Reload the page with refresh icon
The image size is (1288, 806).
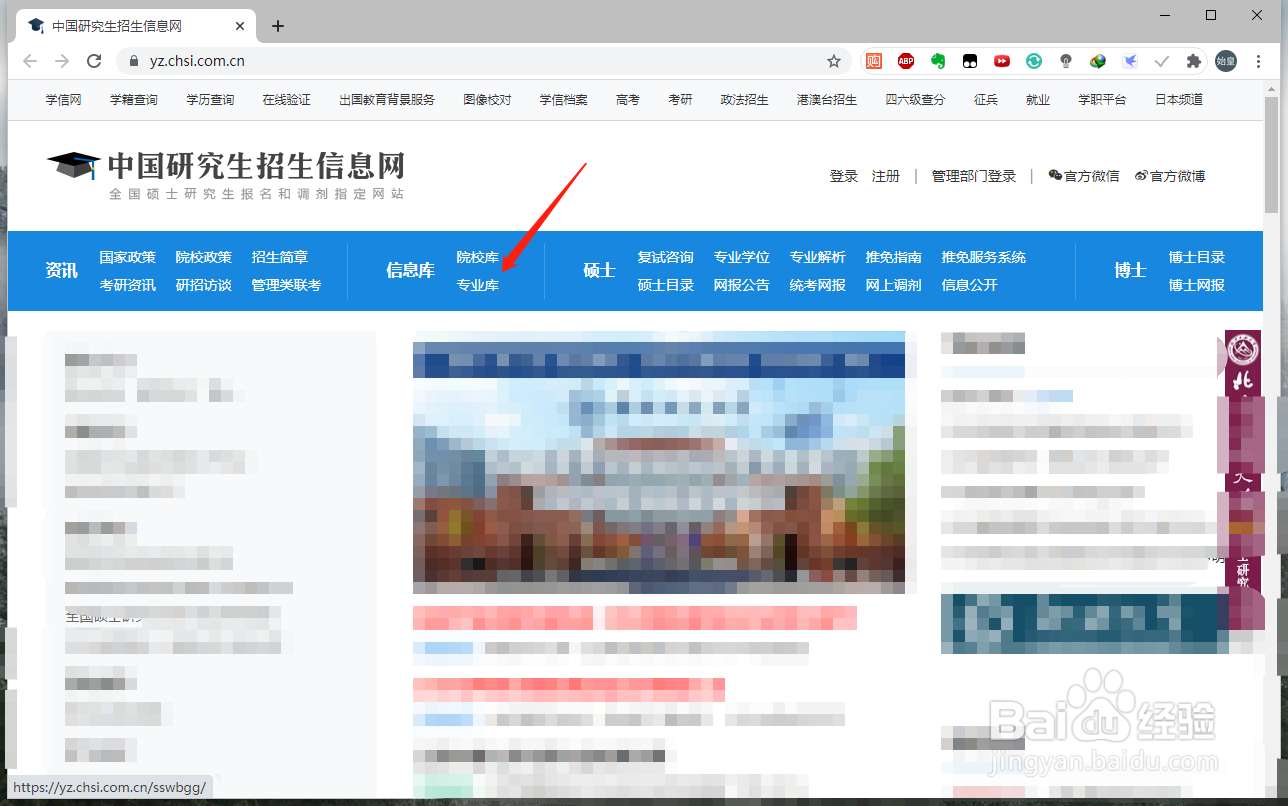94,61
